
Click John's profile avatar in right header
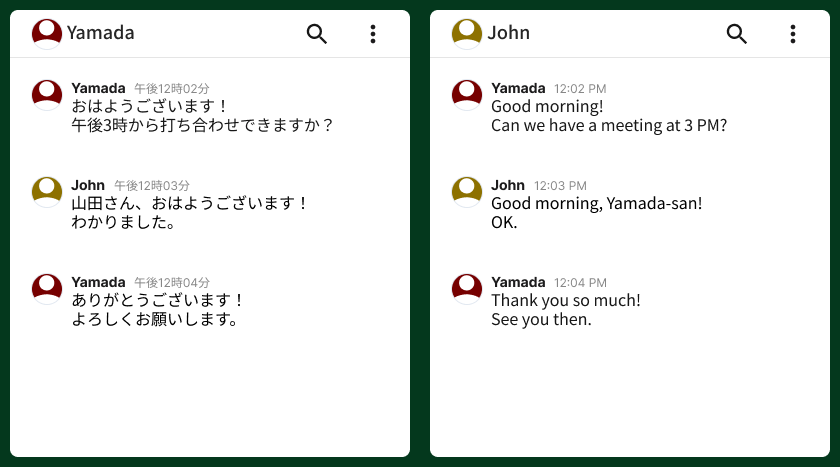[x=467, y=33]
